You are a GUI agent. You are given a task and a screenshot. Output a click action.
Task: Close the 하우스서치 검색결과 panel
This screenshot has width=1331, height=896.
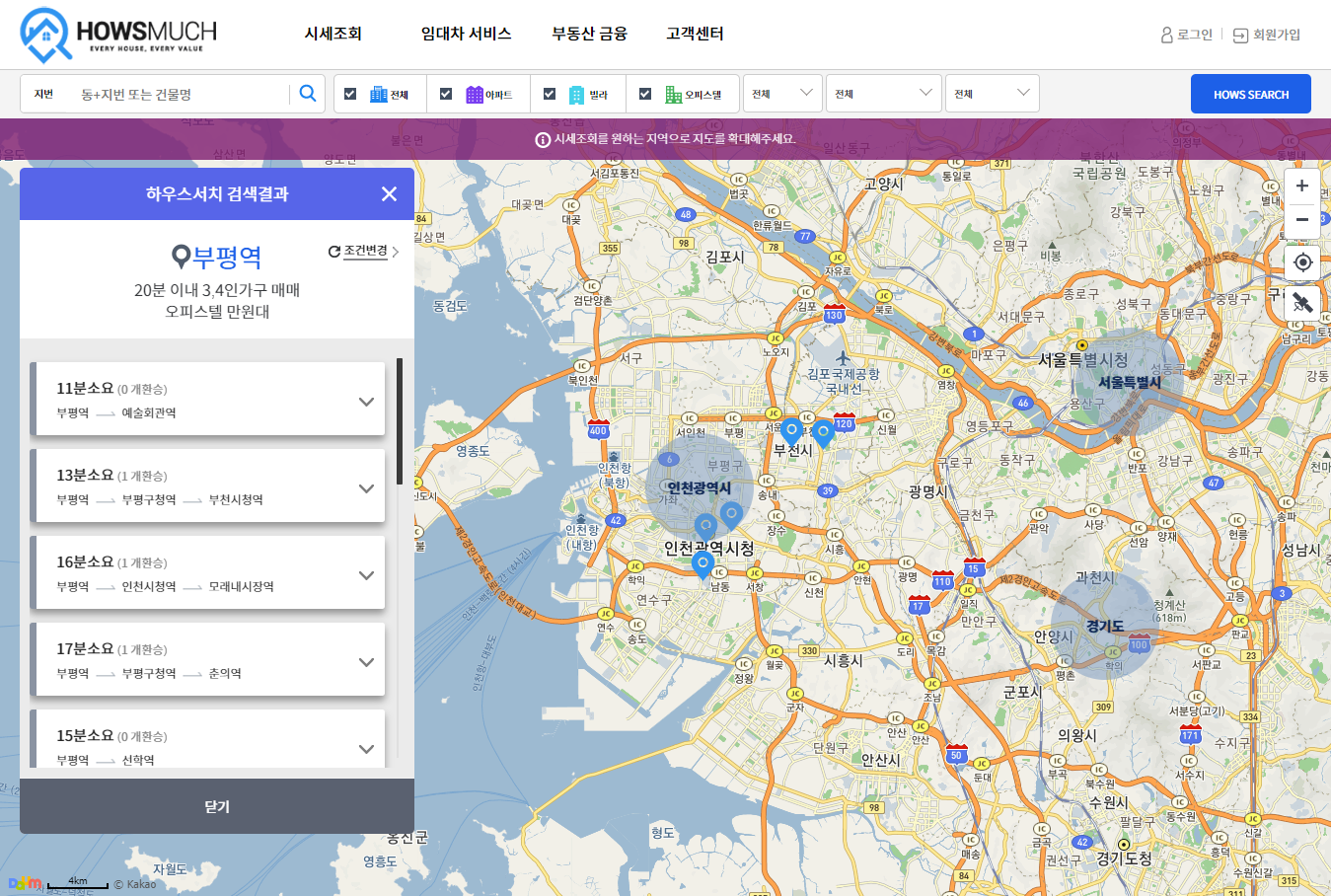pos(389,194)
